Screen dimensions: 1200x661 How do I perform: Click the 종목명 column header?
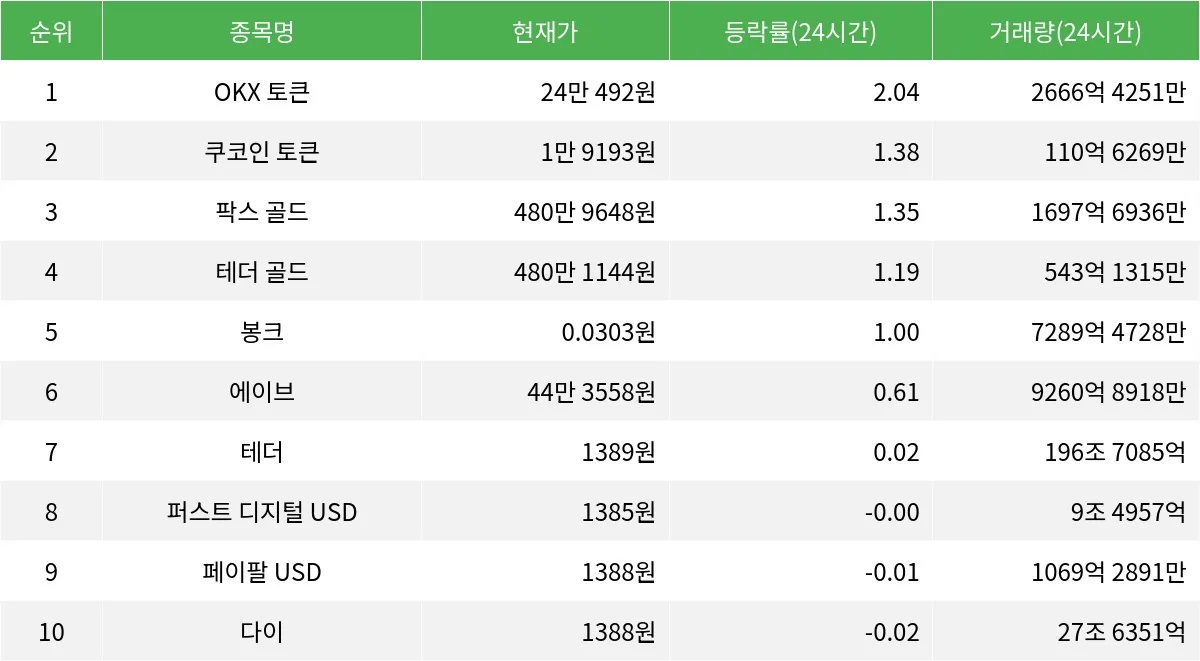pos(261,31)
